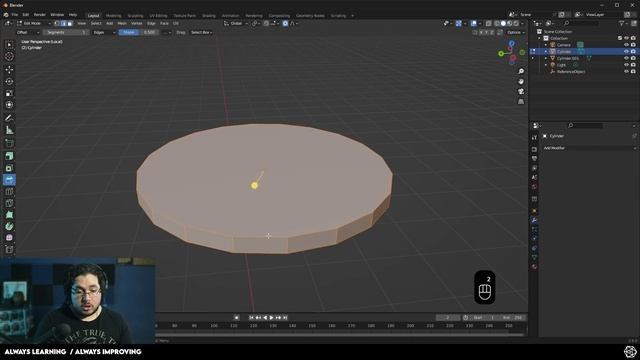This screenshot has width=640, height=360.
Task: Click the timeline horizontal scrollbar
Action: (340, 334)
